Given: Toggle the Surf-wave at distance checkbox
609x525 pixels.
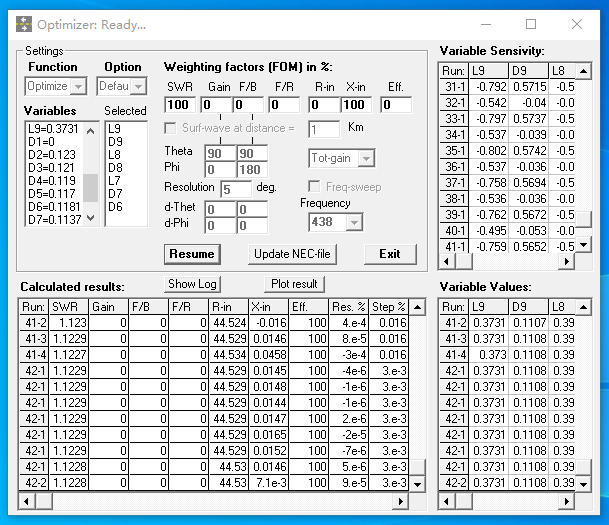Looking at the screenshot, I should (x=170, y=128).
